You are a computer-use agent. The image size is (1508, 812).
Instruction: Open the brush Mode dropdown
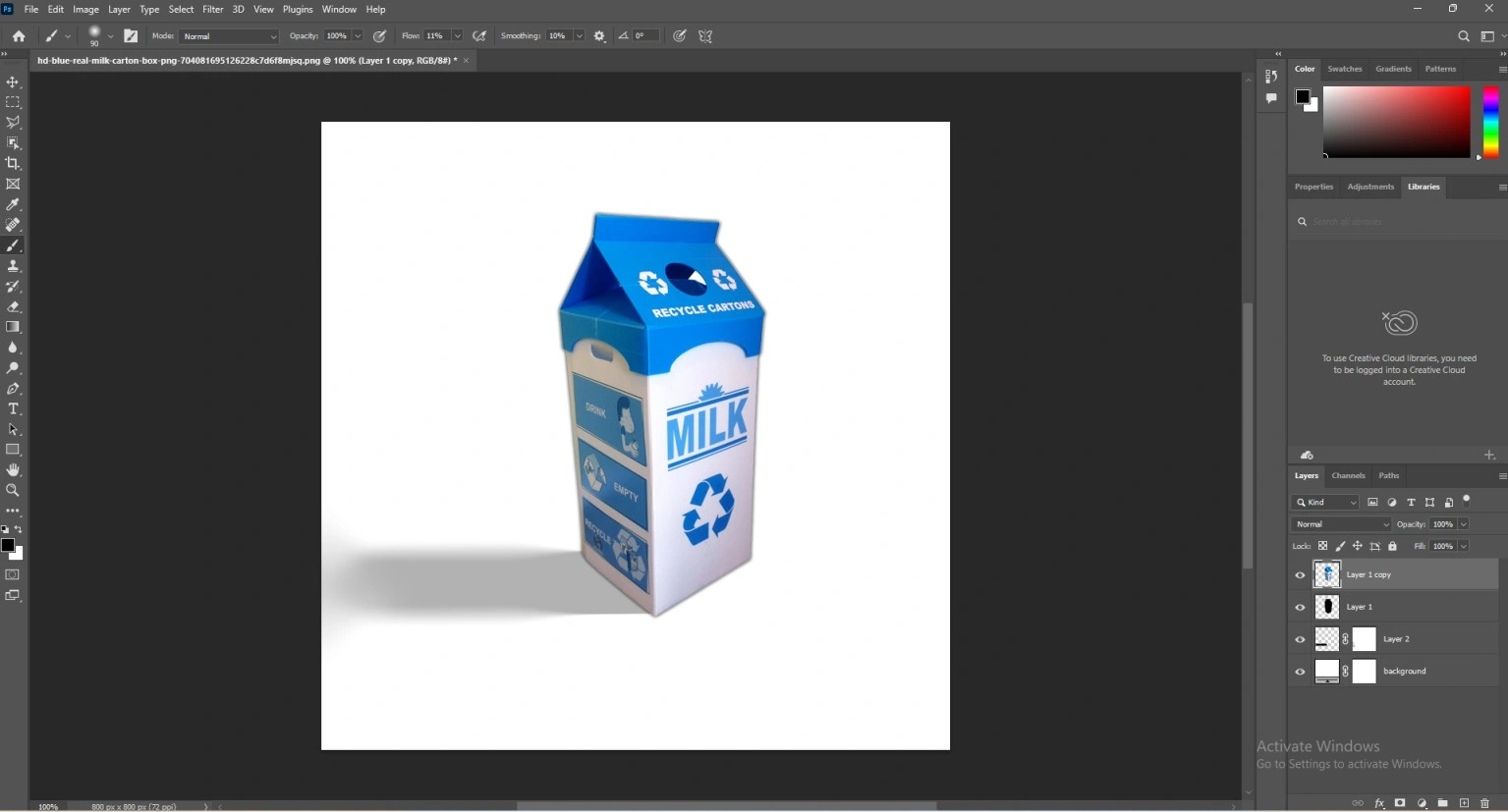(229, 36)
